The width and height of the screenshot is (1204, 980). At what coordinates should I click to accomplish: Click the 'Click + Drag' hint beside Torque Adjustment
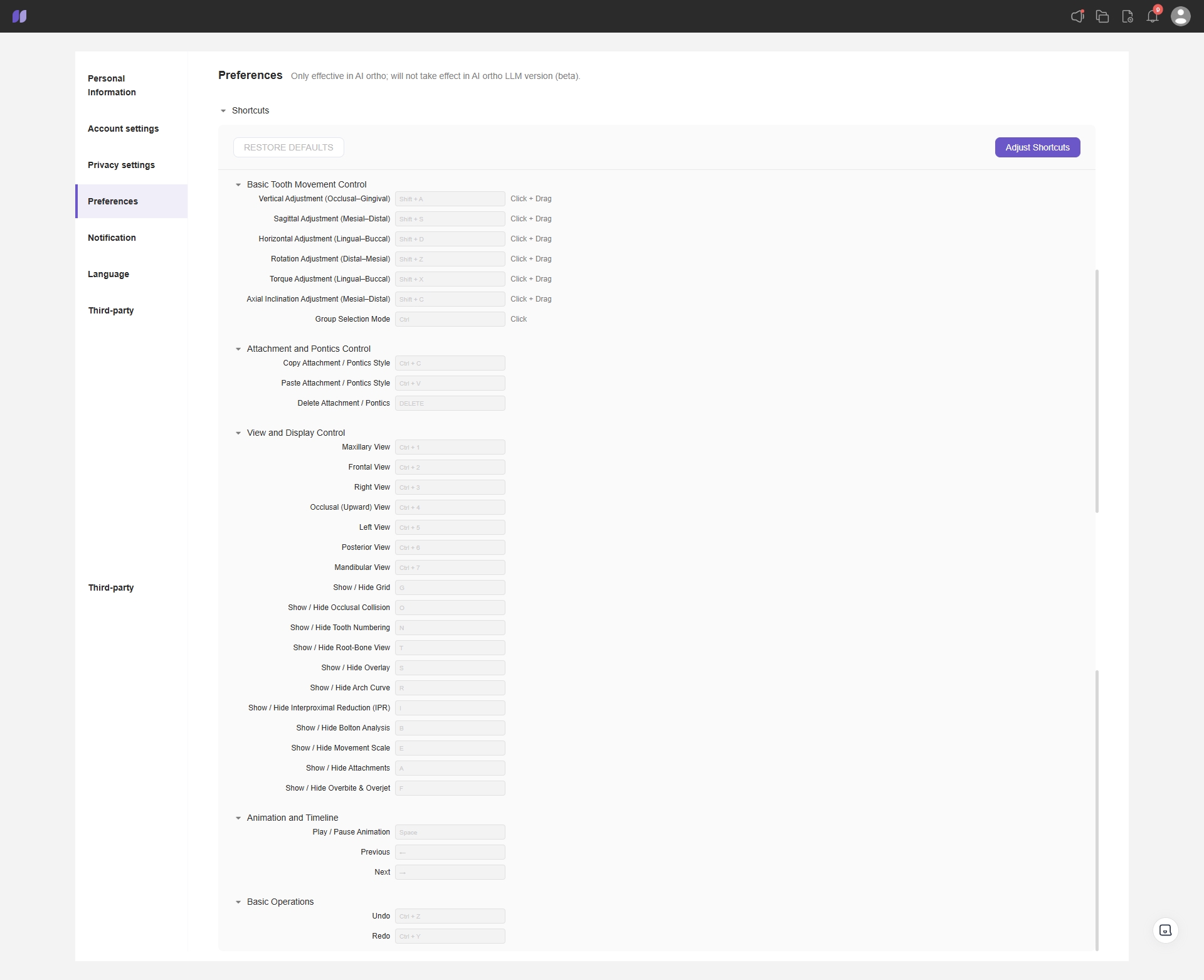click(x=531, y=279)
